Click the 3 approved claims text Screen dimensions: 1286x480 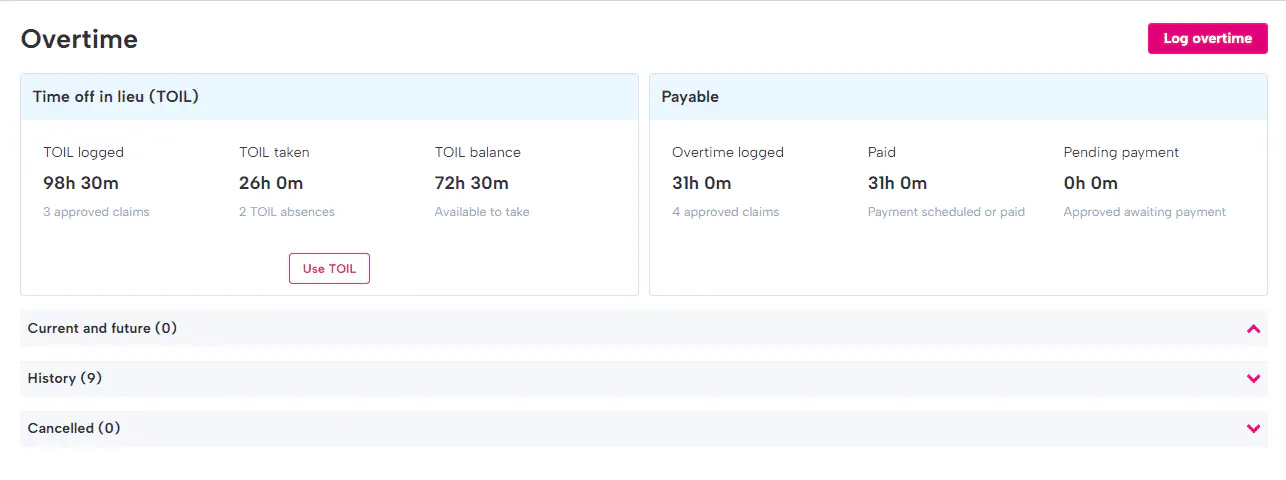click(96, 212)
